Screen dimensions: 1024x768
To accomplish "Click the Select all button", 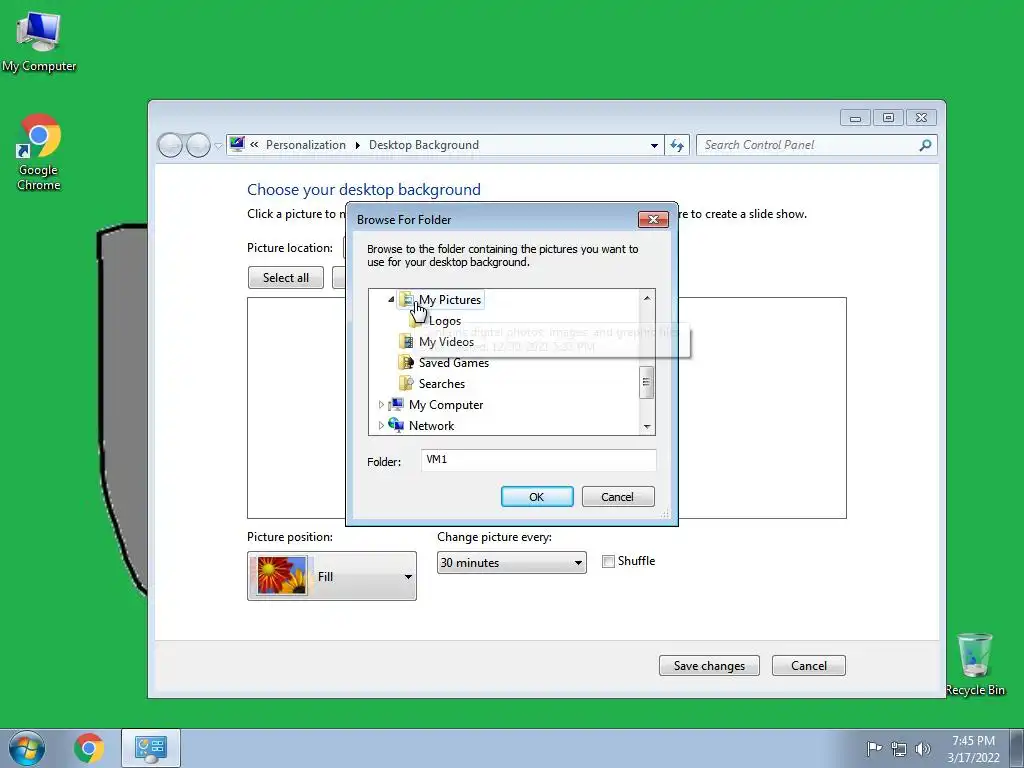I will coord(285,278).
